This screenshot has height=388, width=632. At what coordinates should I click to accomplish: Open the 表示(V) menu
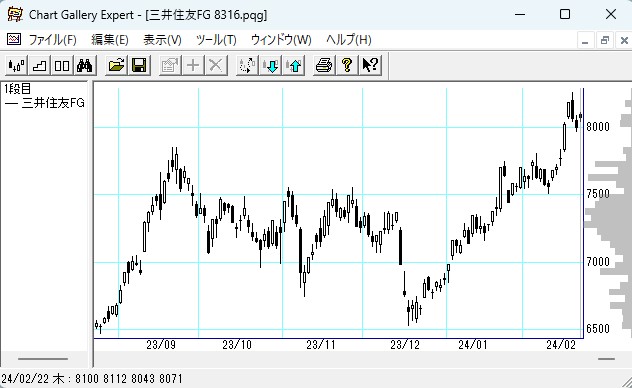162,39
